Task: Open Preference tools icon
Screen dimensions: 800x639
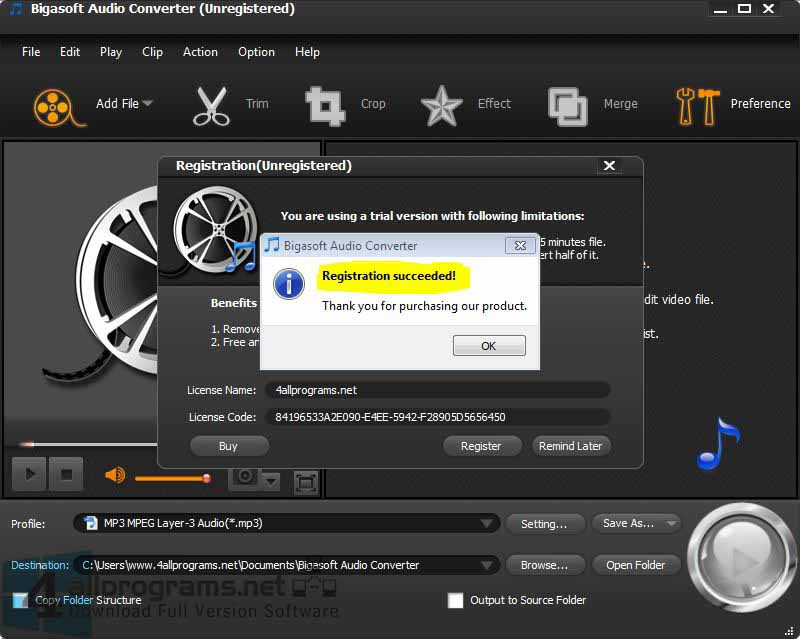Action: (x=697, y=106)
